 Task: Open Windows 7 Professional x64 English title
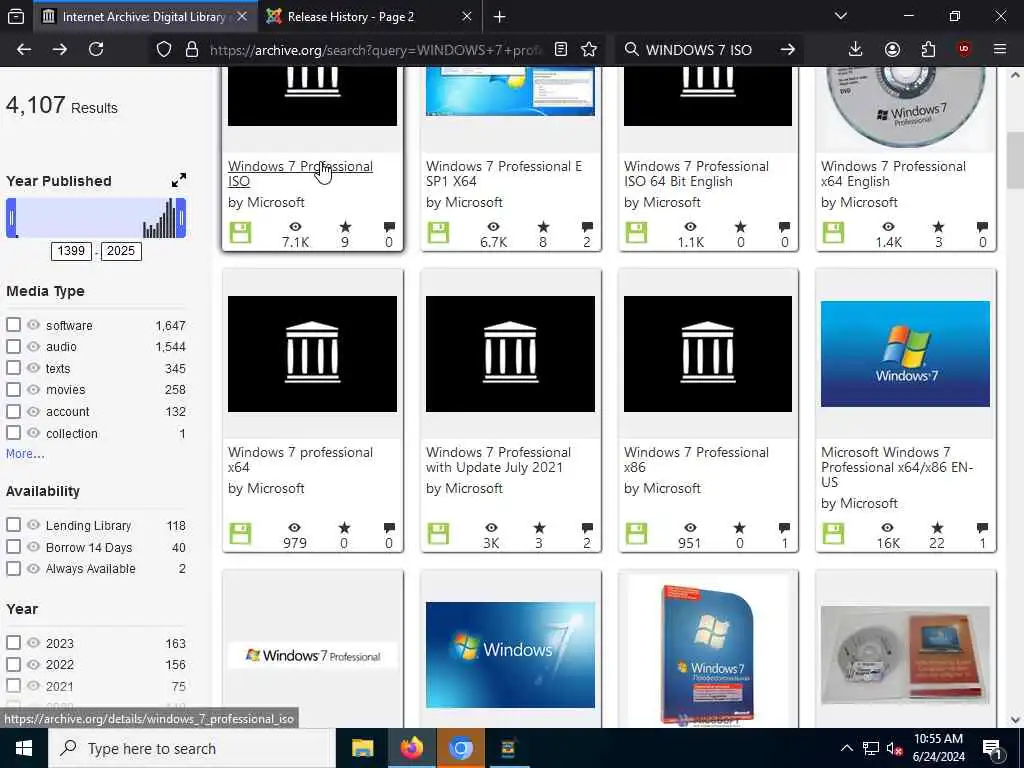(893, 174)
